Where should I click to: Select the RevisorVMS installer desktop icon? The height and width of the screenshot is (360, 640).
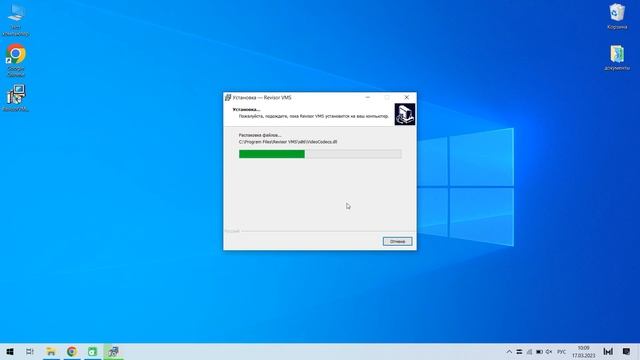point(16,98)
